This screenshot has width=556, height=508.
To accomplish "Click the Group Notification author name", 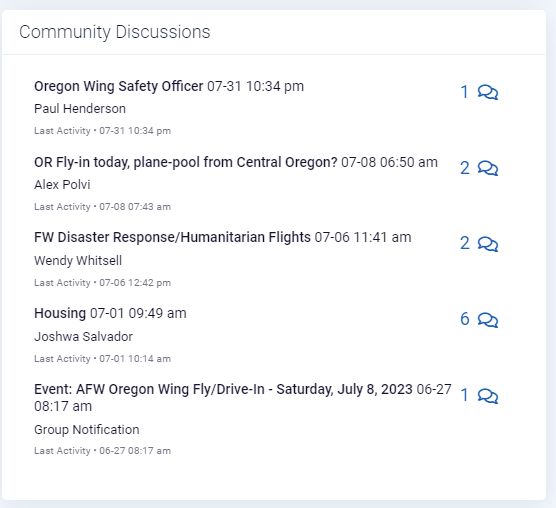I will (87, 430).
